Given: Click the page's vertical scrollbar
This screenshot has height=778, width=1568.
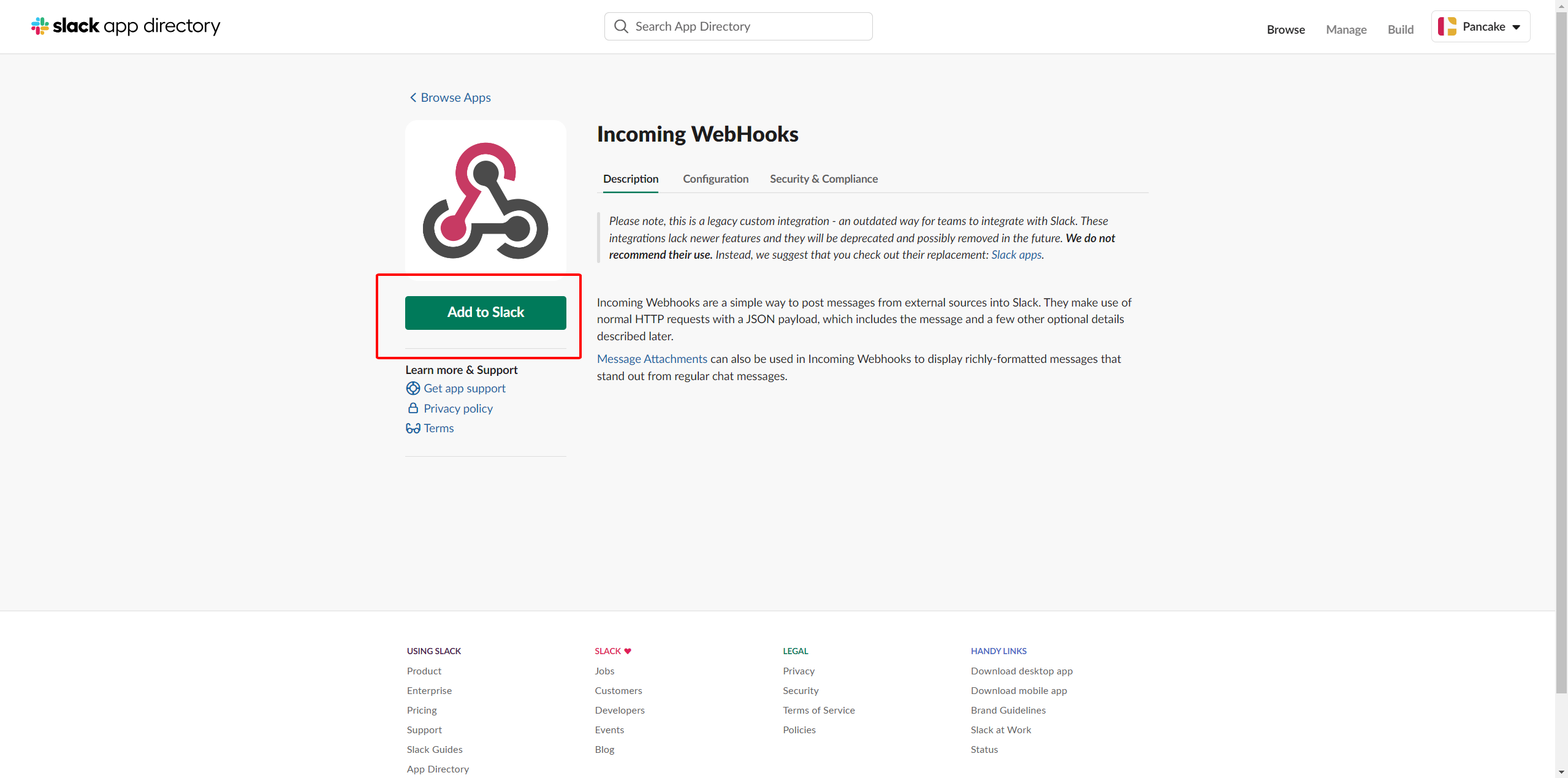Looking at the screenshot, I should pos(1561,368).
